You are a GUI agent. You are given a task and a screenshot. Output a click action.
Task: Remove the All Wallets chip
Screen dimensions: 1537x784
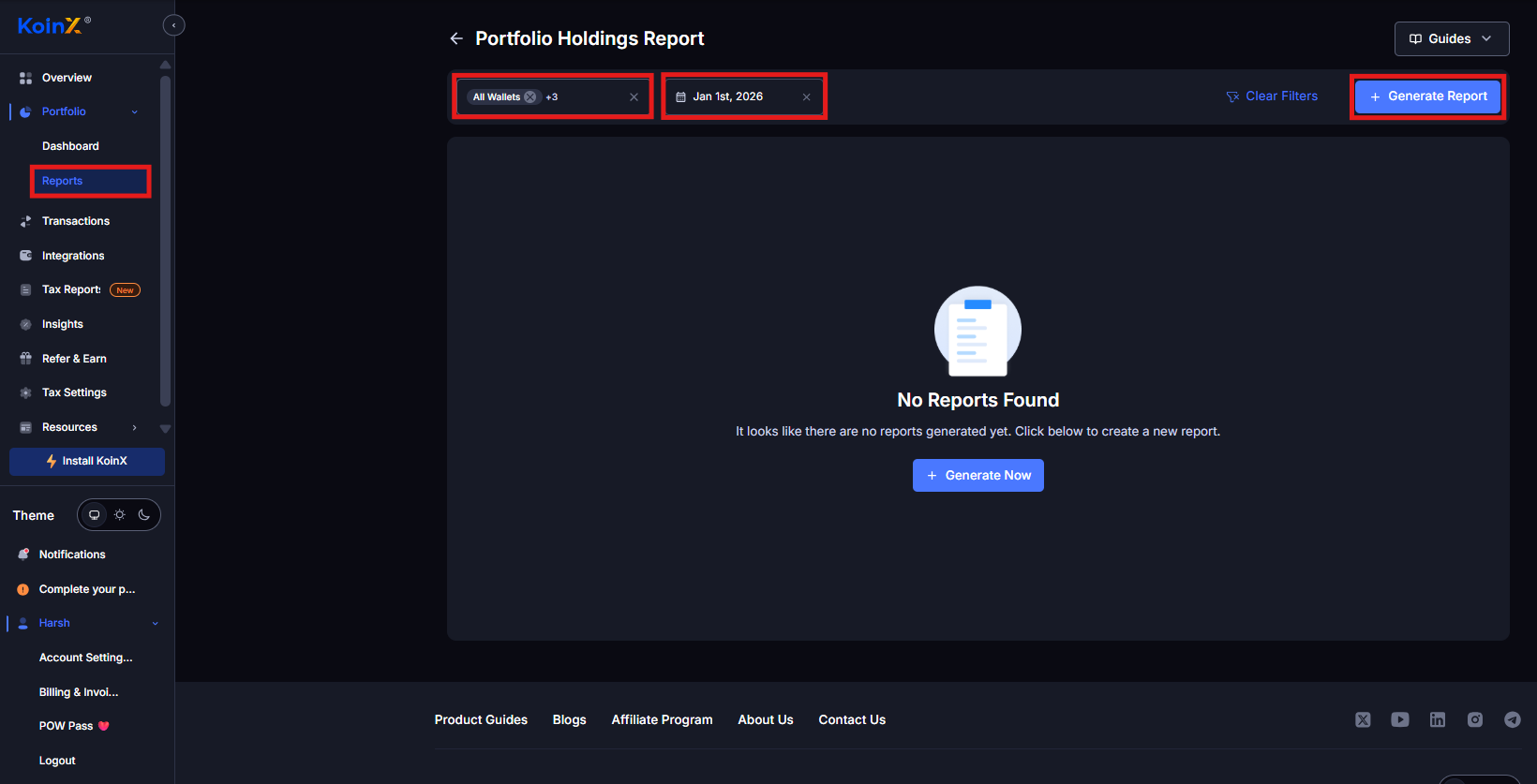[x=530, y=96]
